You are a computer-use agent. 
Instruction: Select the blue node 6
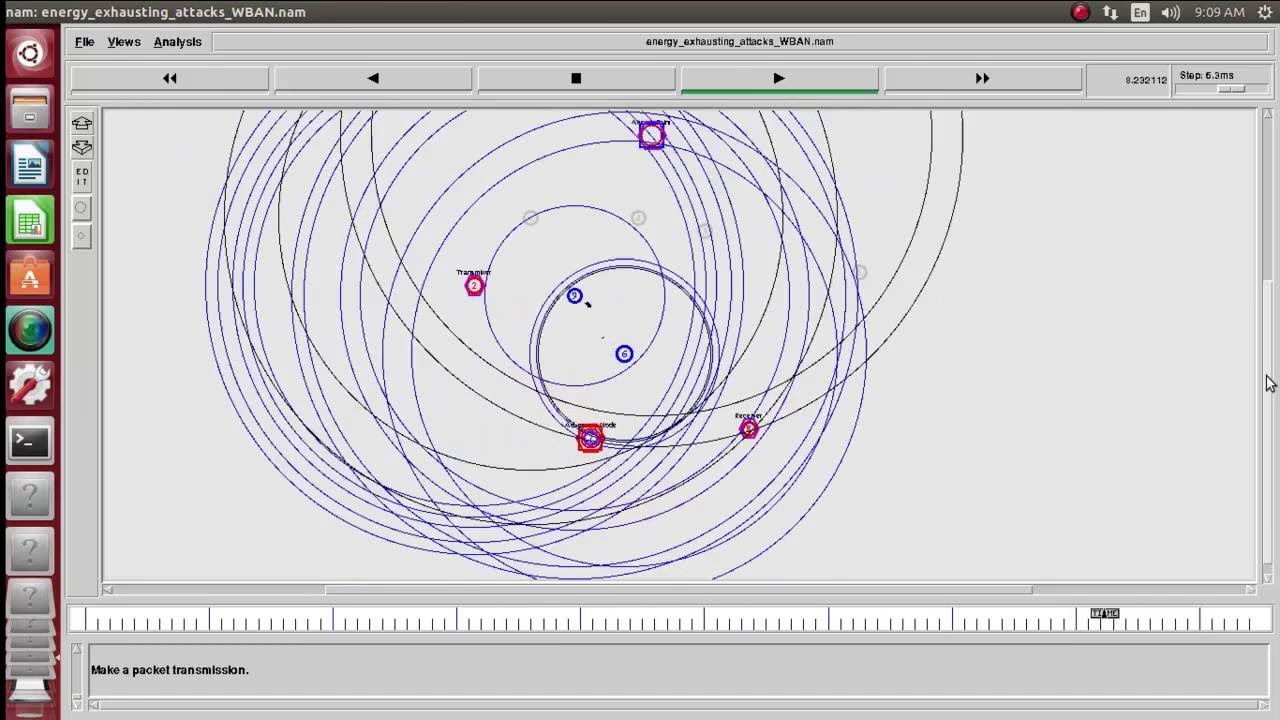coord(624,353)
